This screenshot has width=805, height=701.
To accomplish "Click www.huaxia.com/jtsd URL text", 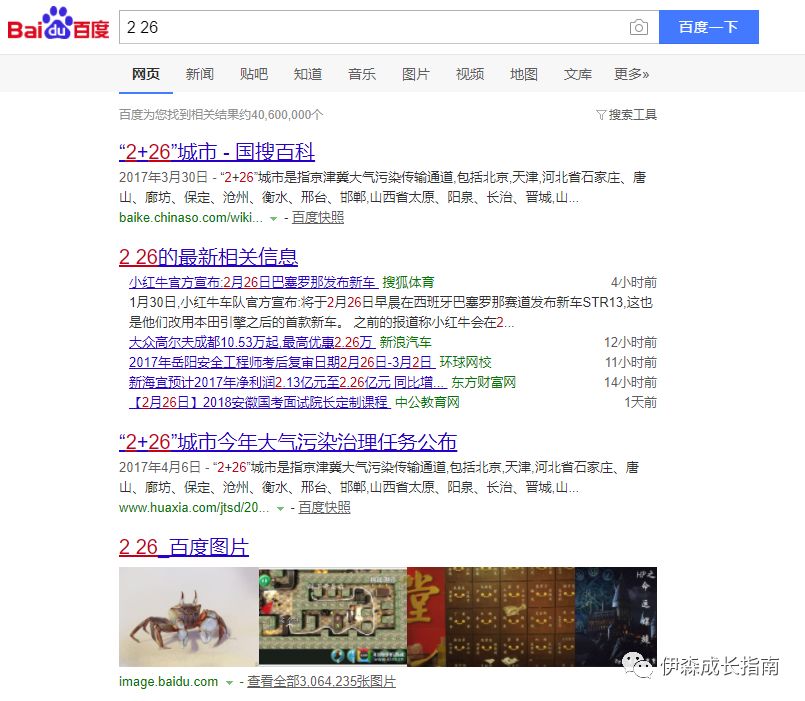I will [194, 508].
